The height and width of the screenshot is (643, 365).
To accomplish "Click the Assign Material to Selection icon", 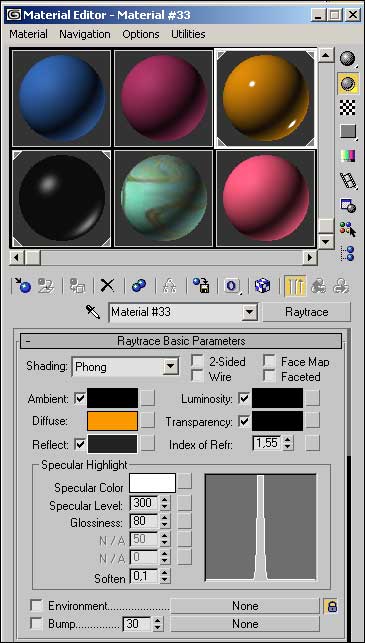I will (78, 286).
